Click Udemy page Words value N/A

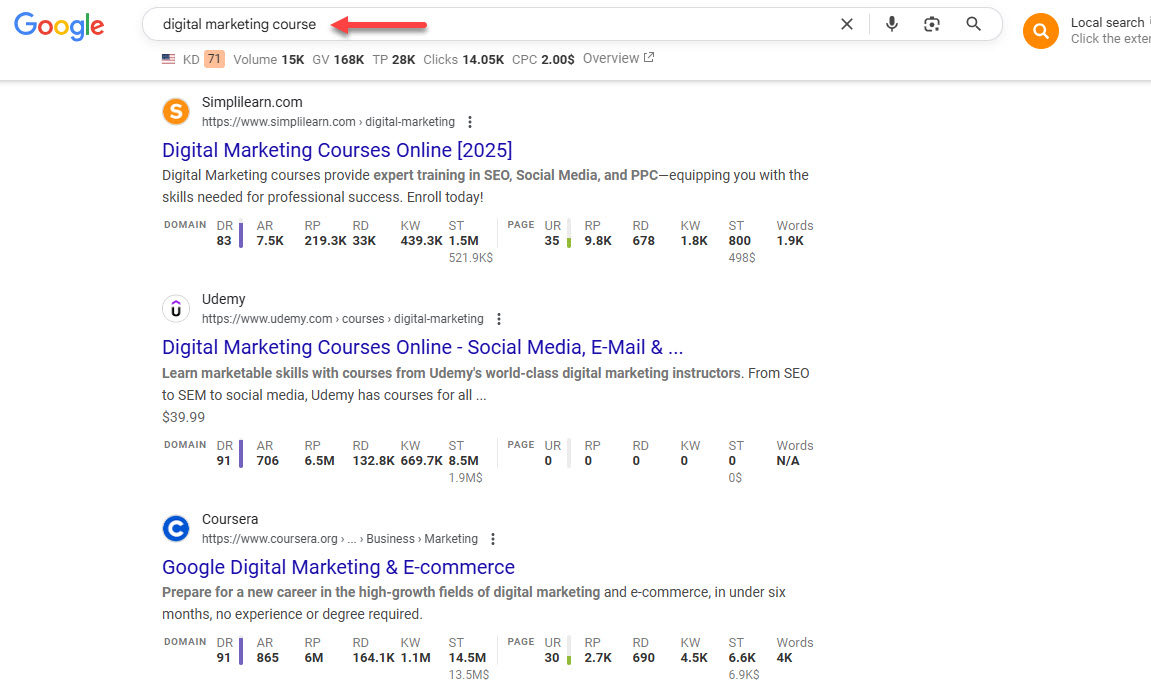788,461
